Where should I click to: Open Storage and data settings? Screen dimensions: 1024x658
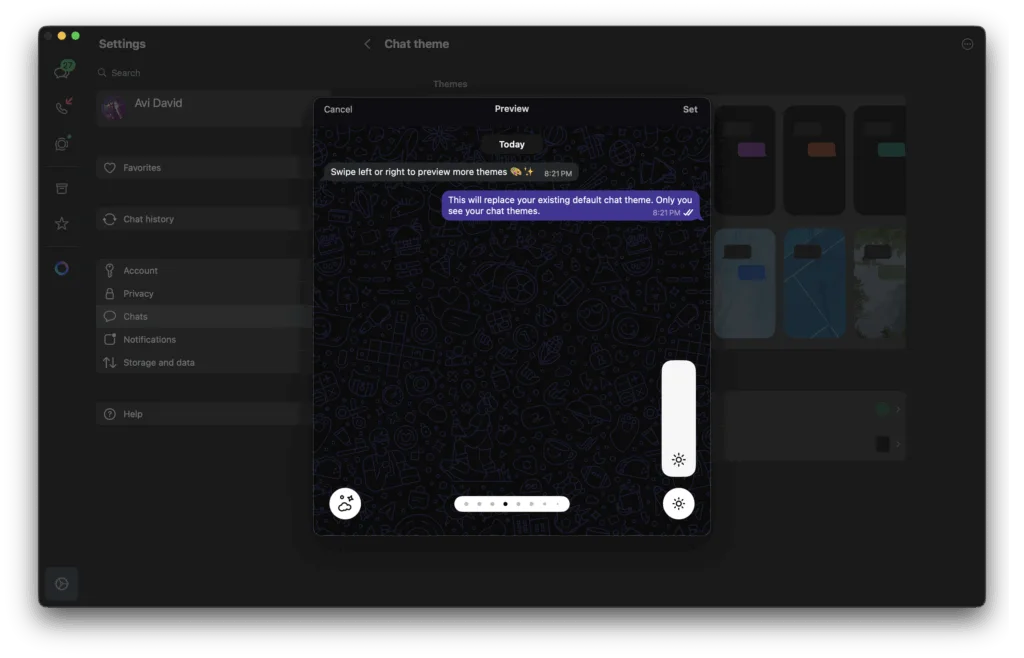click(199, 362)
